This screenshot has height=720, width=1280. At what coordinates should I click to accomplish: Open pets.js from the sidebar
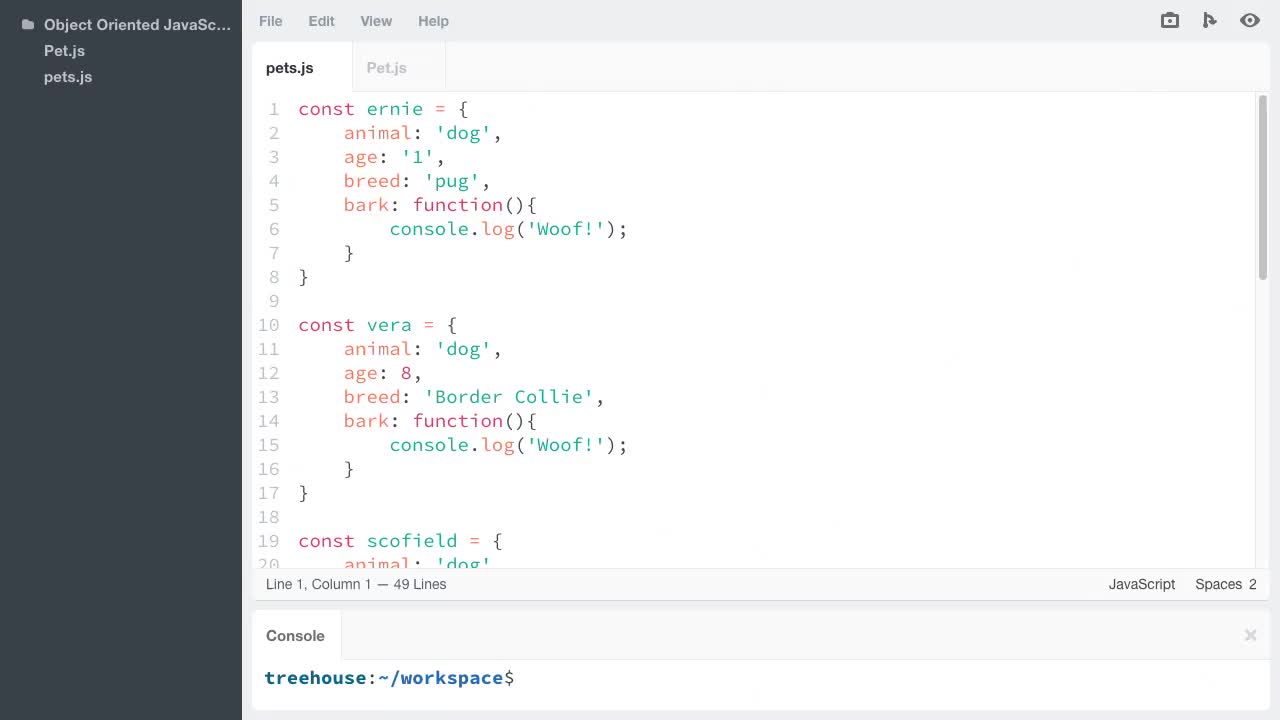coord(68,76)
